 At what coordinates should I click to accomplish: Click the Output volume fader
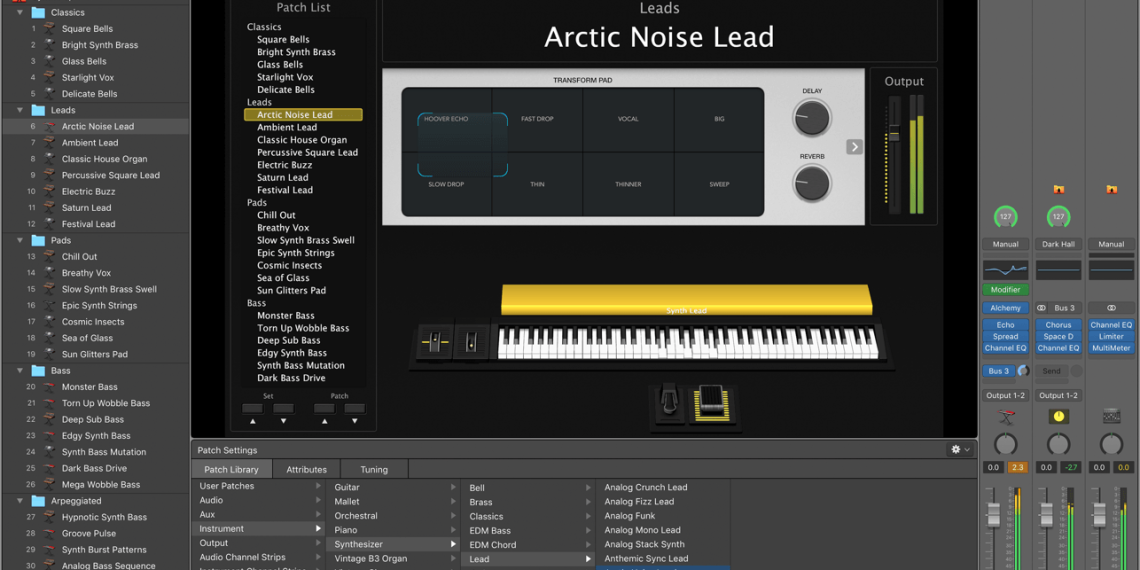[x=894, y=134]
